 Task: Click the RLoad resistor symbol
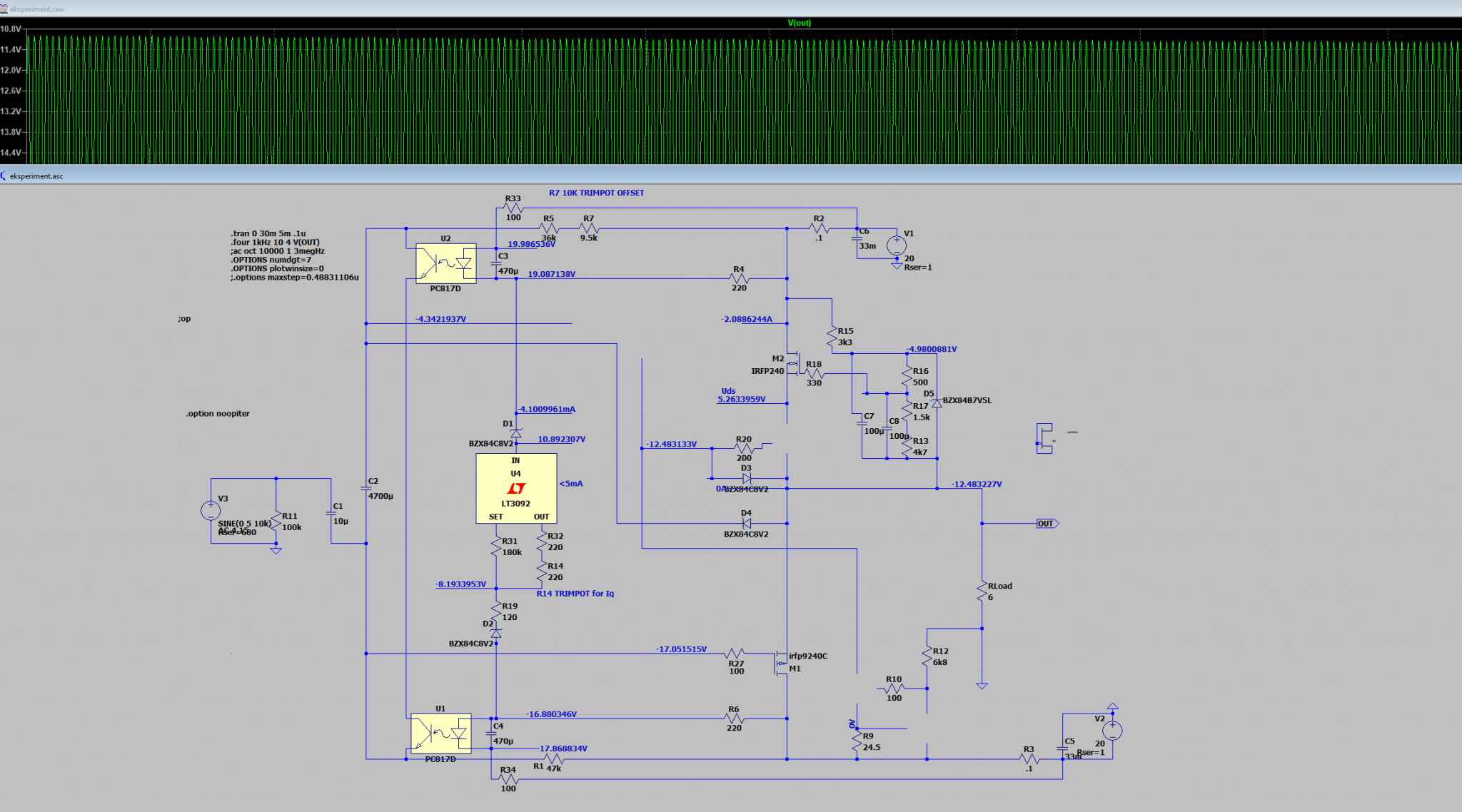point(982,592)
